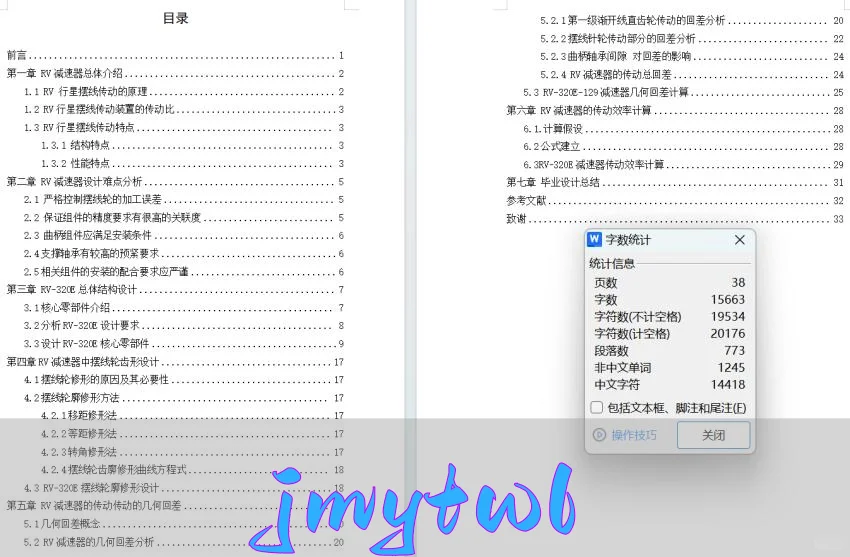Go to 参考文献 entry
This screenshot has width=850, height=557.
[675, 200]
